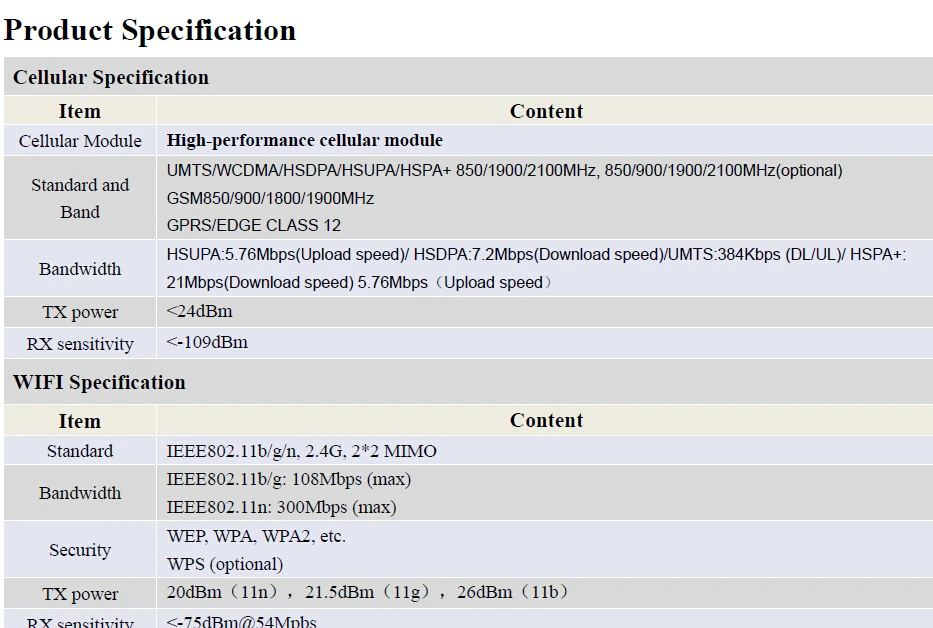Image resolution: width=933 pixels, height=628 pixels.
Task: Click the HSUPA 5.76Mbps upload speed line
Action: (536, 255)
